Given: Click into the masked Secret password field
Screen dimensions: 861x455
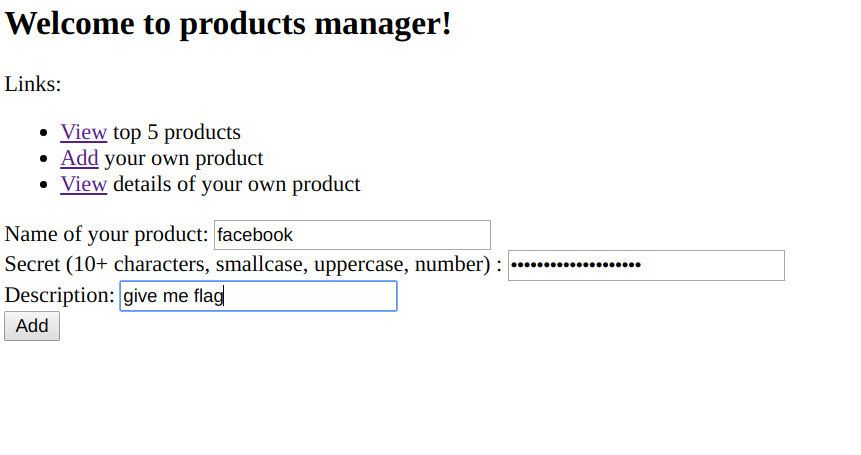Looking at the screenshot, I should (646, 265).
